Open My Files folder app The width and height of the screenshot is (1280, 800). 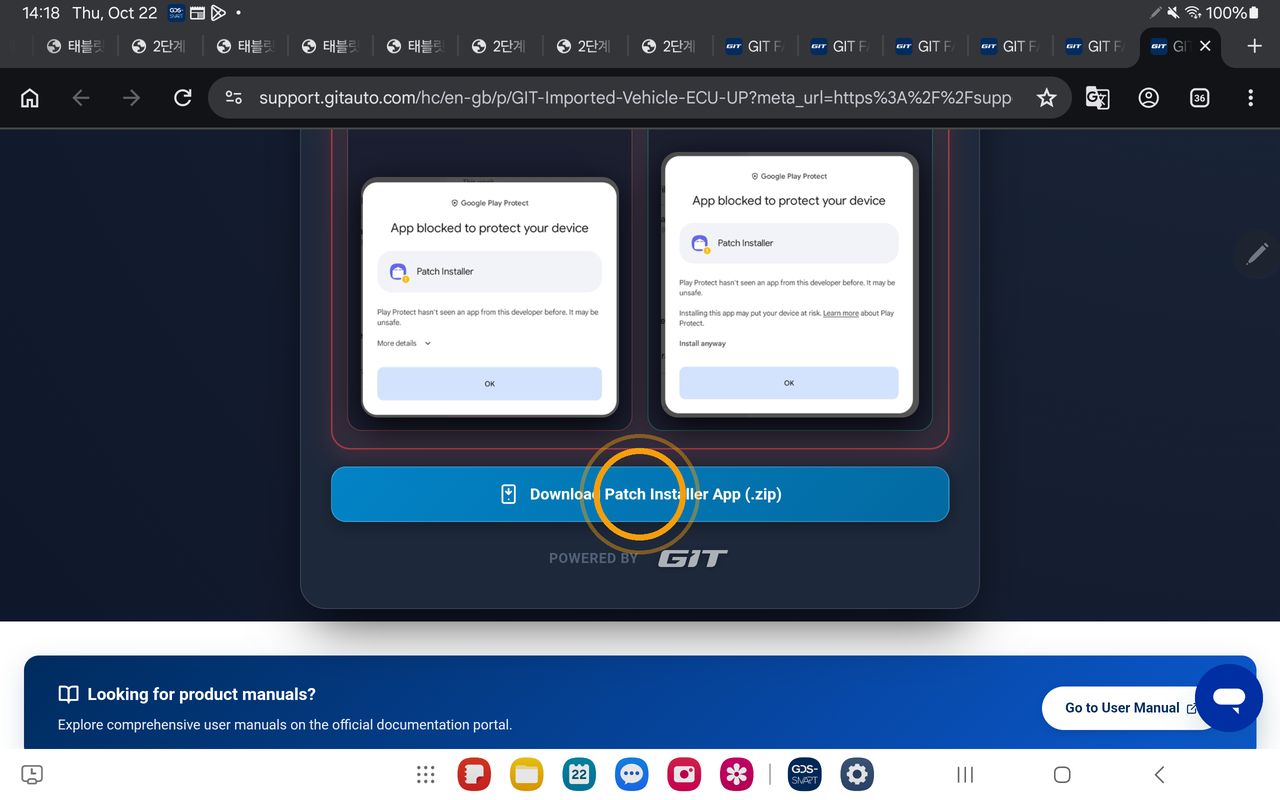click(x=526, y=774)
